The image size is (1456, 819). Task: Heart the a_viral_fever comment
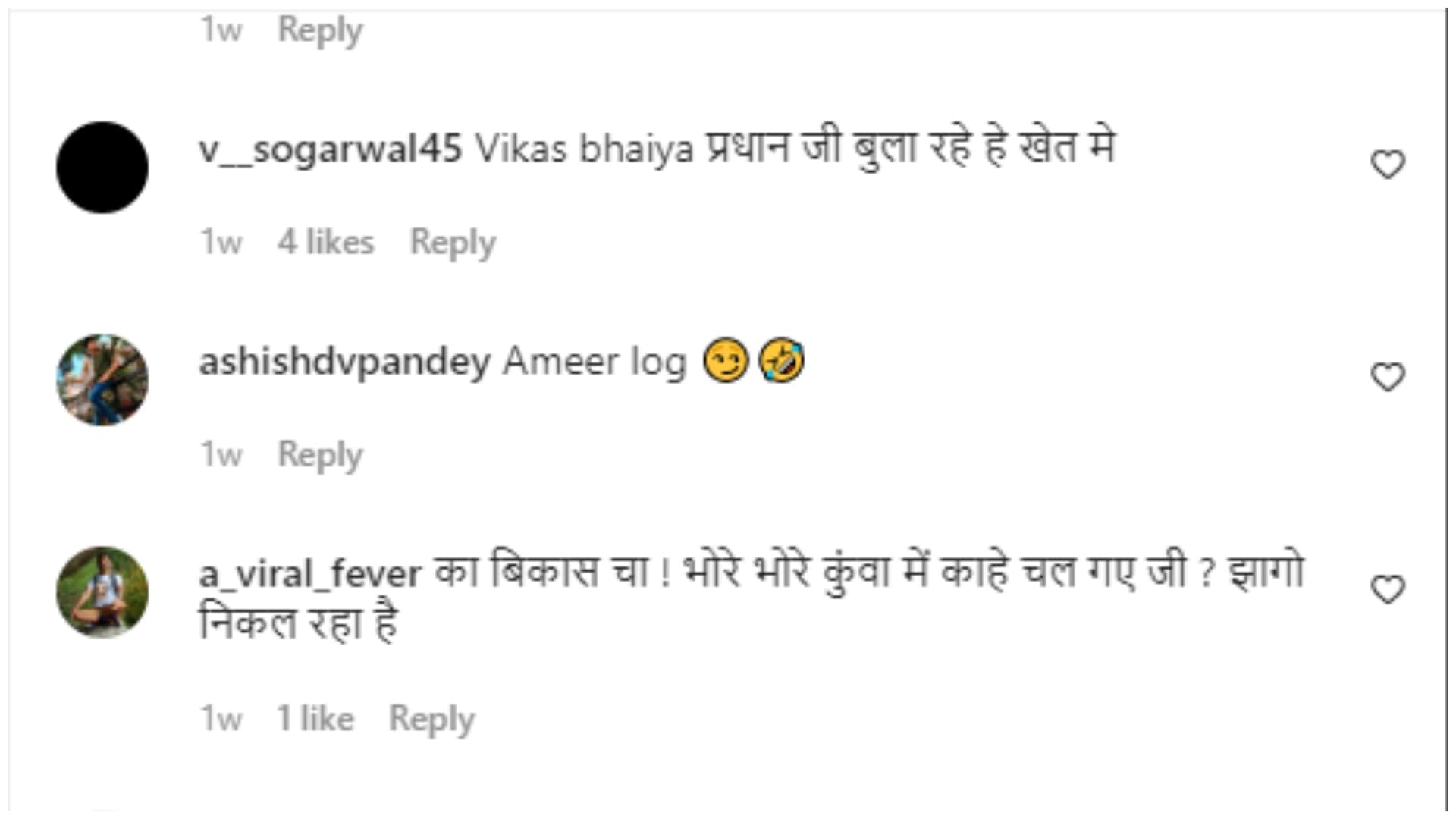click(x=1387, y=589)
